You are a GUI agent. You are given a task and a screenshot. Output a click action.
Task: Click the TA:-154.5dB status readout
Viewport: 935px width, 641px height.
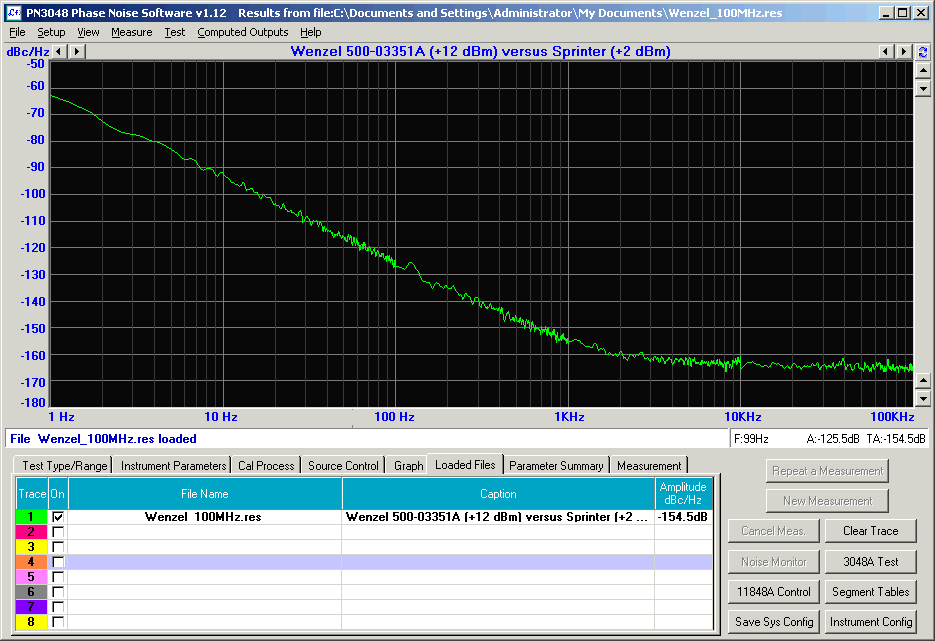(896, 439)
